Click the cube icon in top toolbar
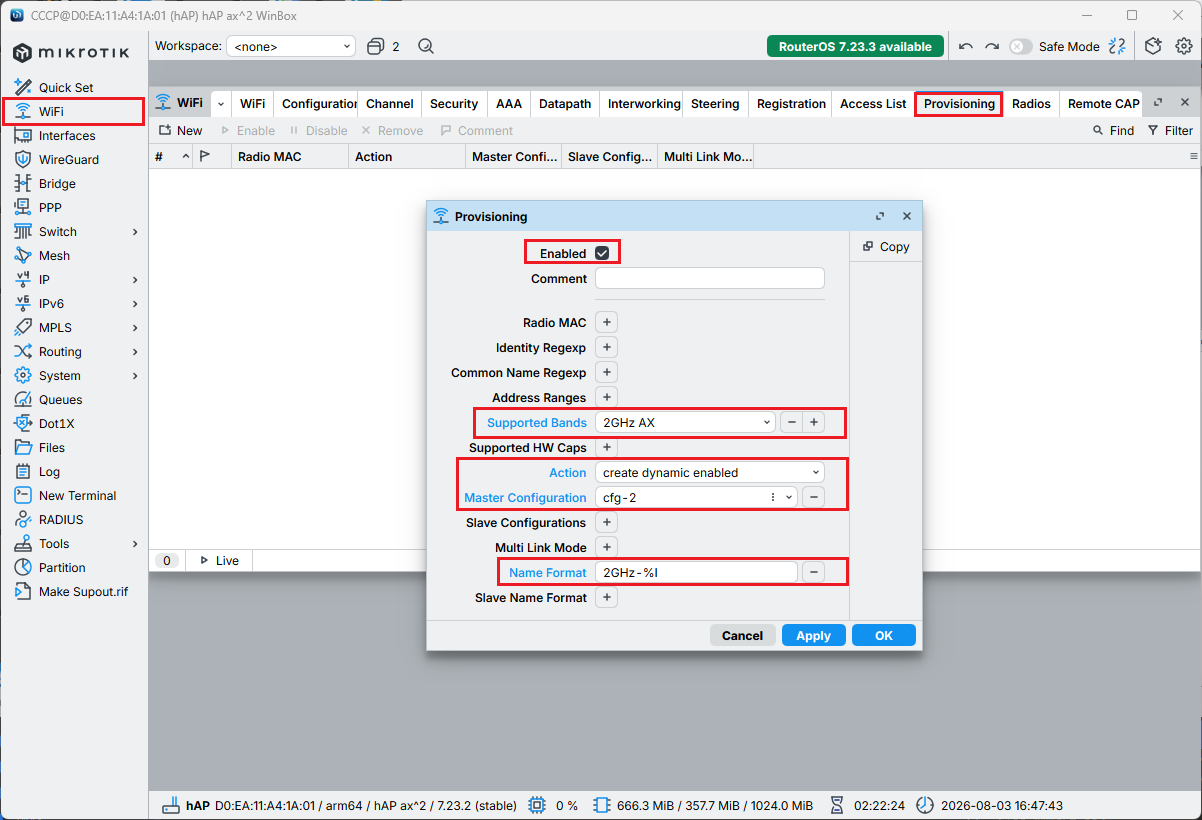Screen dimensions: 1202x820 [x=1154, y=46]
